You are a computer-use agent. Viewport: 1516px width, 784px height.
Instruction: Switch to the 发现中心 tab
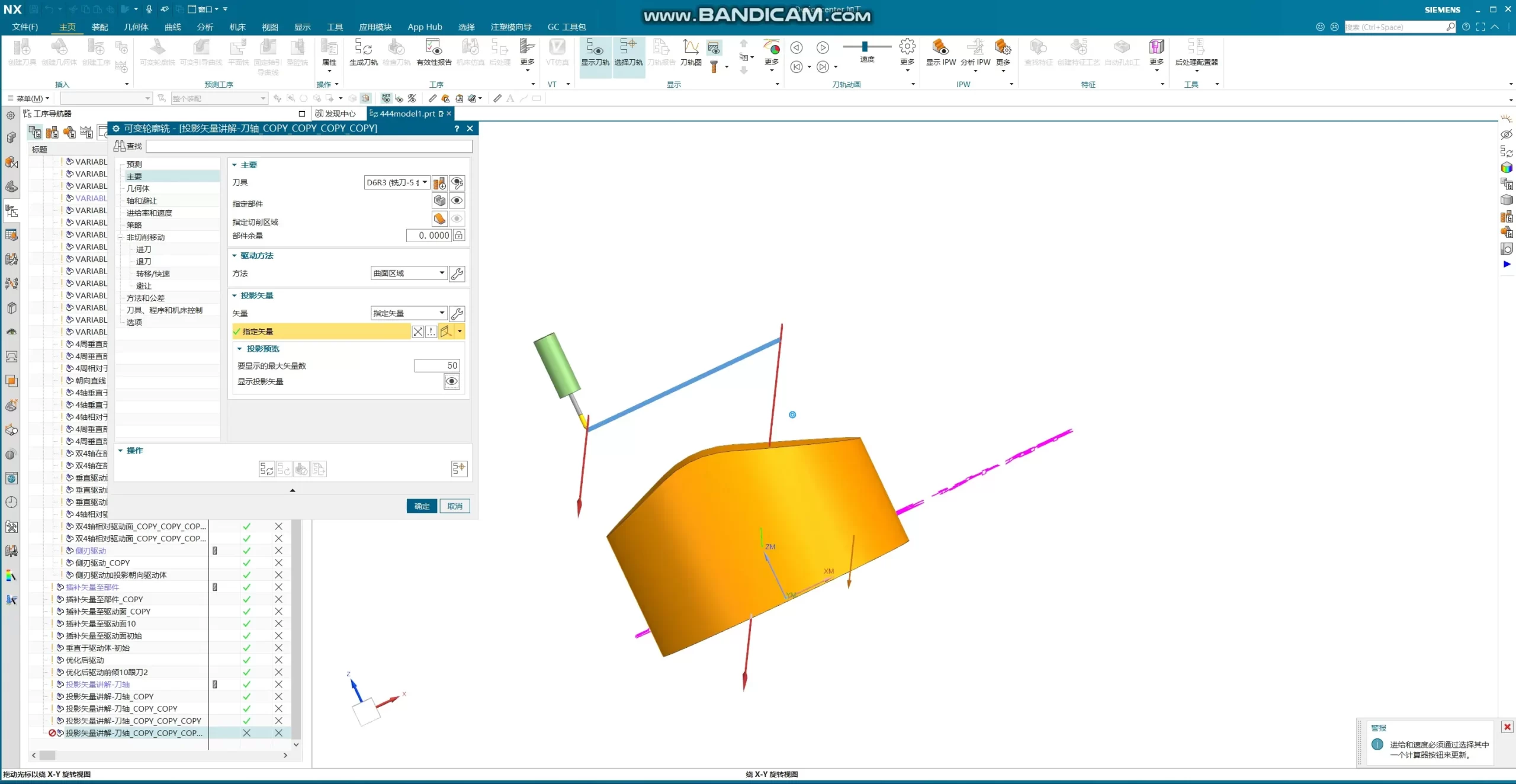(335, 114)
